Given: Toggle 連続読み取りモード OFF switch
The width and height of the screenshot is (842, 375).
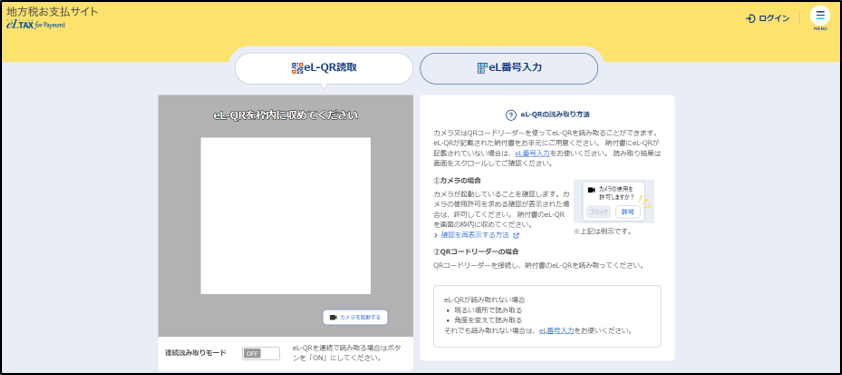Looking at the screenshot, I should coord(261,353).
